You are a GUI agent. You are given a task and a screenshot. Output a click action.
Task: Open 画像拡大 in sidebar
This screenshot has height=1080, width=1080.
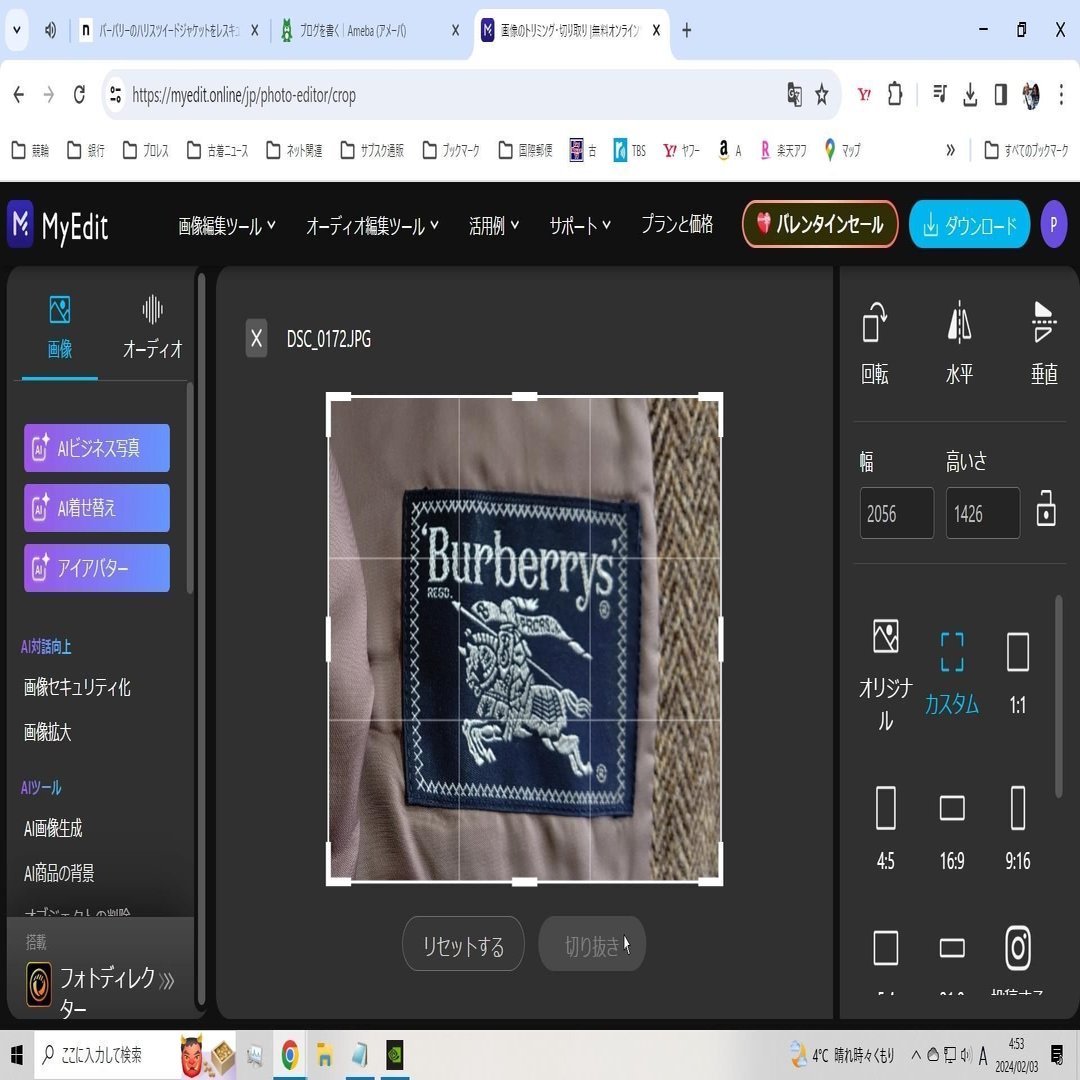tap(48, 731)
